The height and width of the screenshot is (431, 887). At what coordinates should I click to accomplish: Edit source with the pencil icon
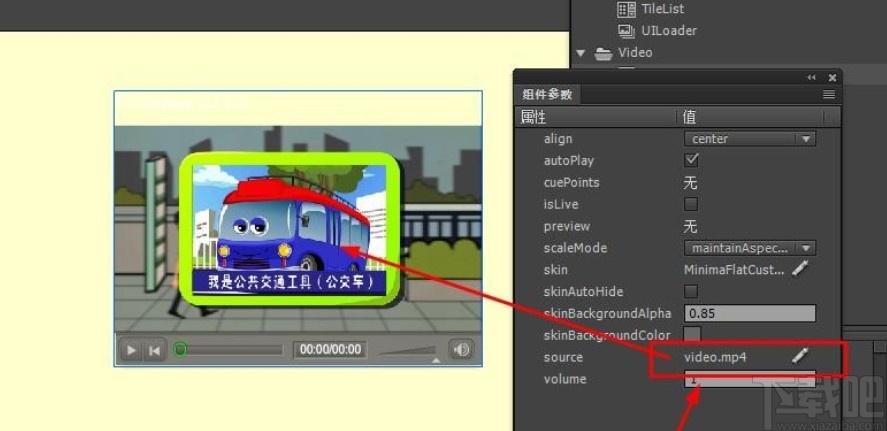click(x=799, y=355)
